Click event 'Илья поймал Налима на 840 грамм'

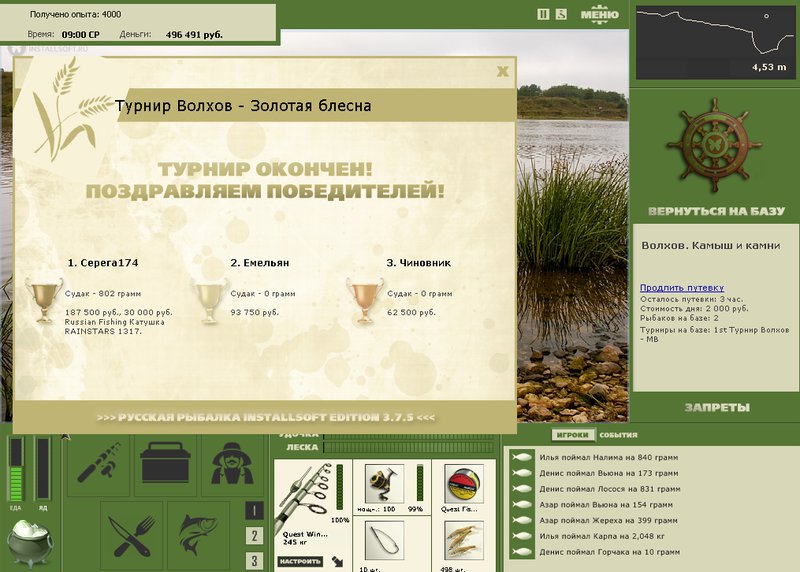[609, 458]
